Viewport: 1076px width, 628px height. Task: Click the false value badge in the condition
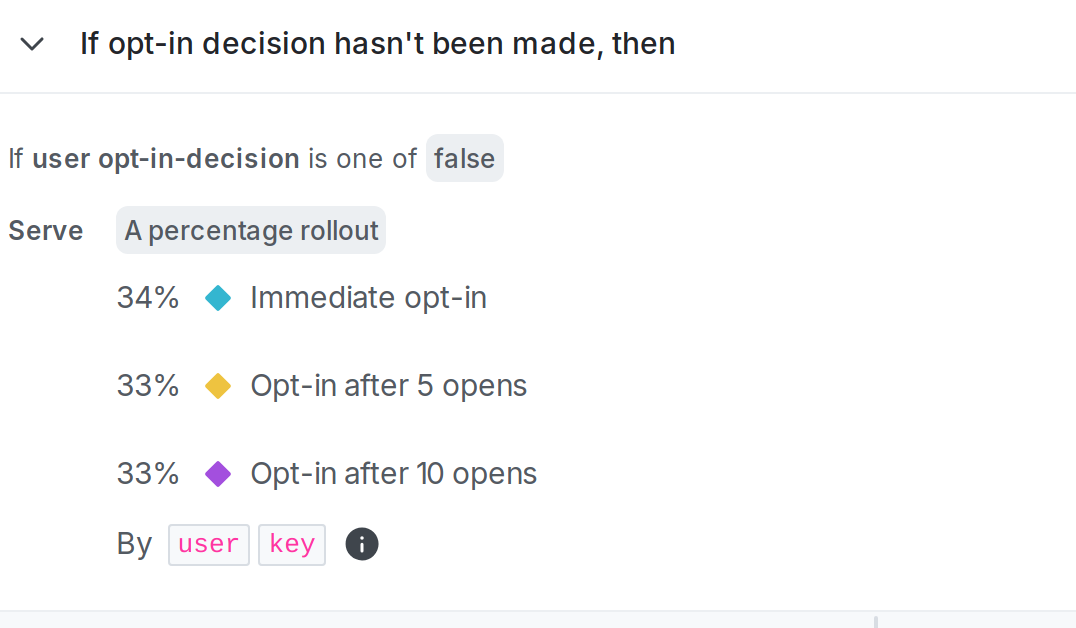pyautogui.click(x=464, y=158)
